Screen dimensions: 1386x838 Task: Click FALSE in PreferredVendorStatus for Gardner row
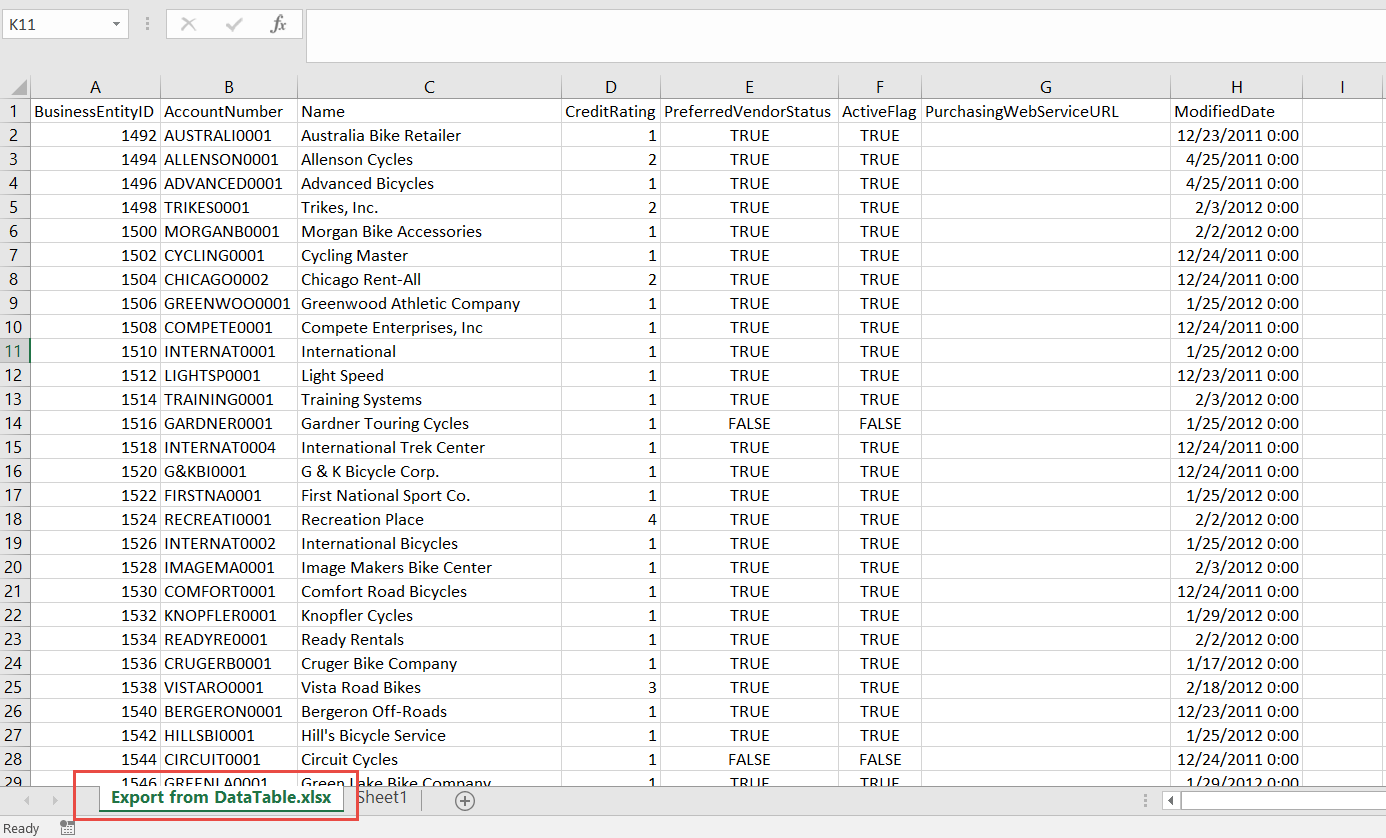point(749,423)
